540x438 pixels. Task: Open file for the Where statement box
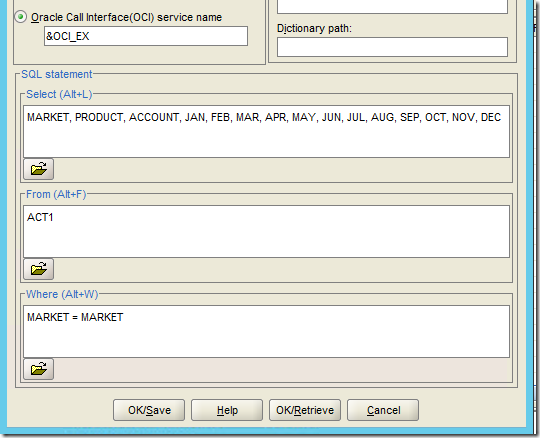click(39, 369)
